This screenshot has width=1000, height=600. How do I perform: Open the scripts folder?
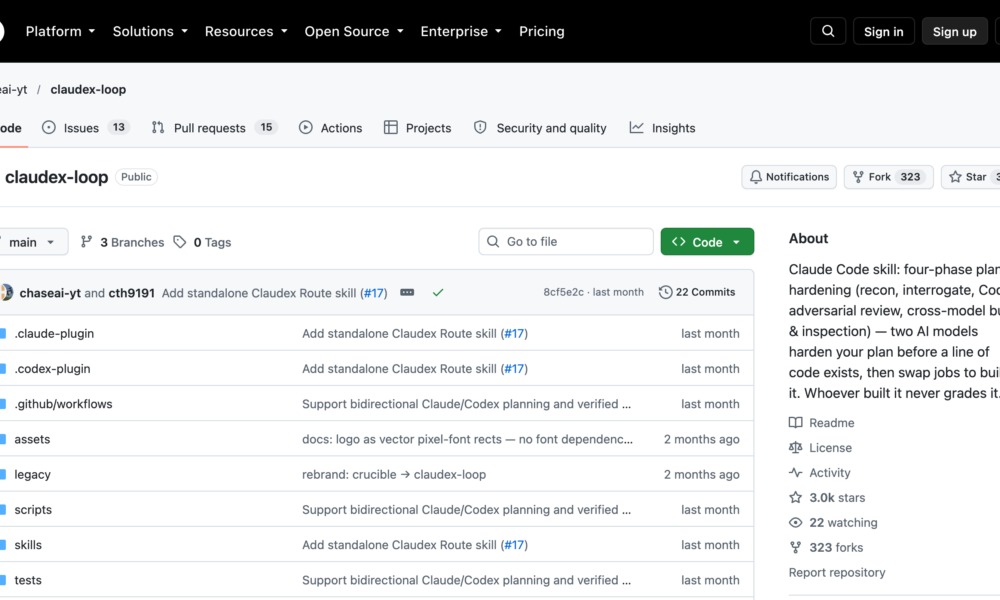coord(33,509)
